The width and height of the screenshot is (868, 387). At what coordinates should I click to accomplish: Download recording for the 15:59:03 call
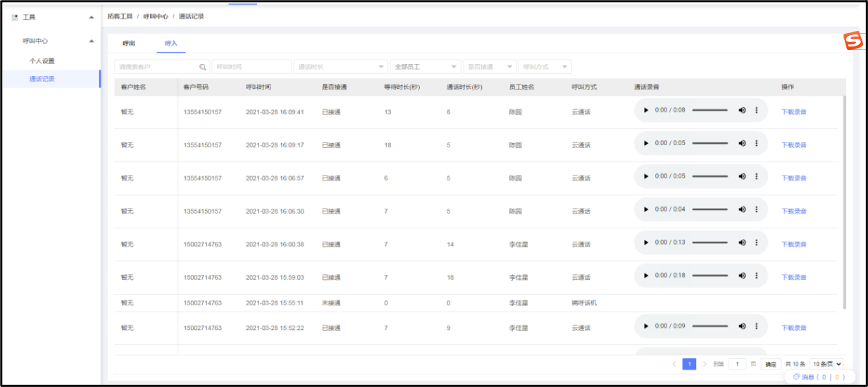pyautogui.click(x=794, y=277)
